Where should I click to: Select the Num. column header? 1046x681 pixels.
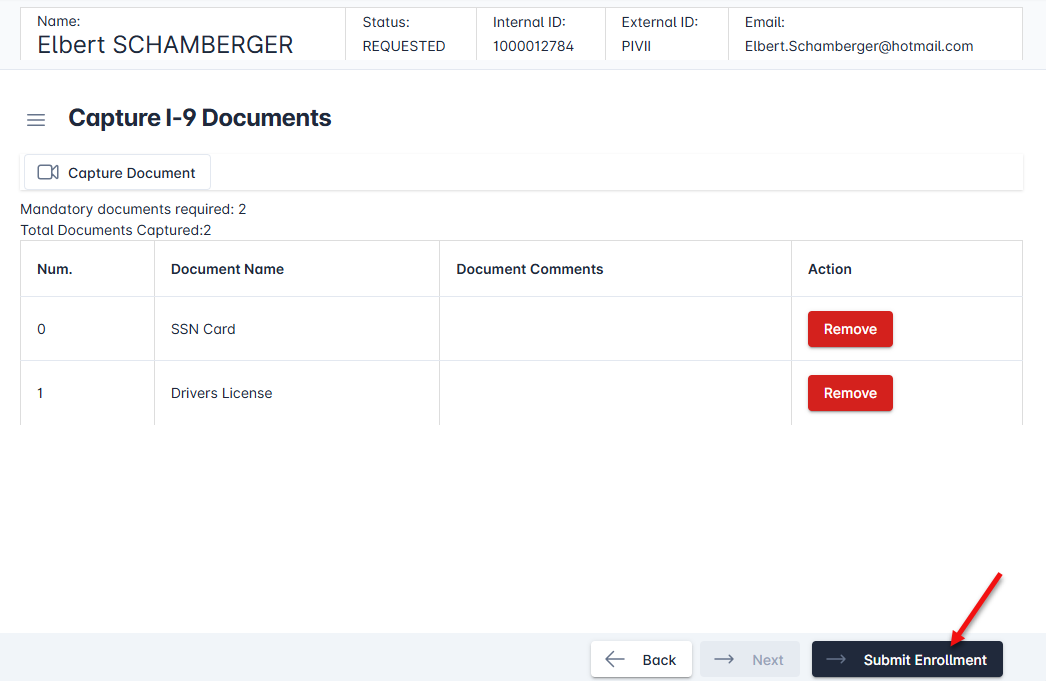coord(55,269)
